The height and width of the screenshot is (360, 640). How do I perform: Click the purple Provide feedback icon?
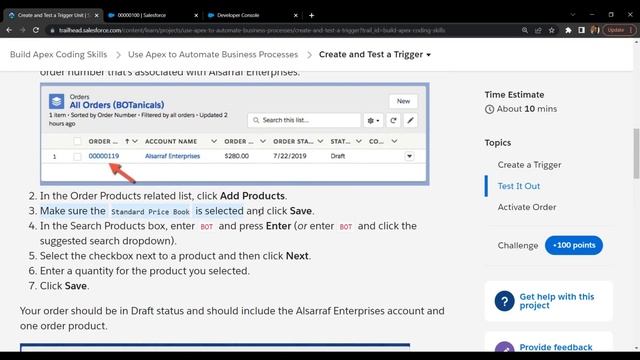[x=504, y=347]
